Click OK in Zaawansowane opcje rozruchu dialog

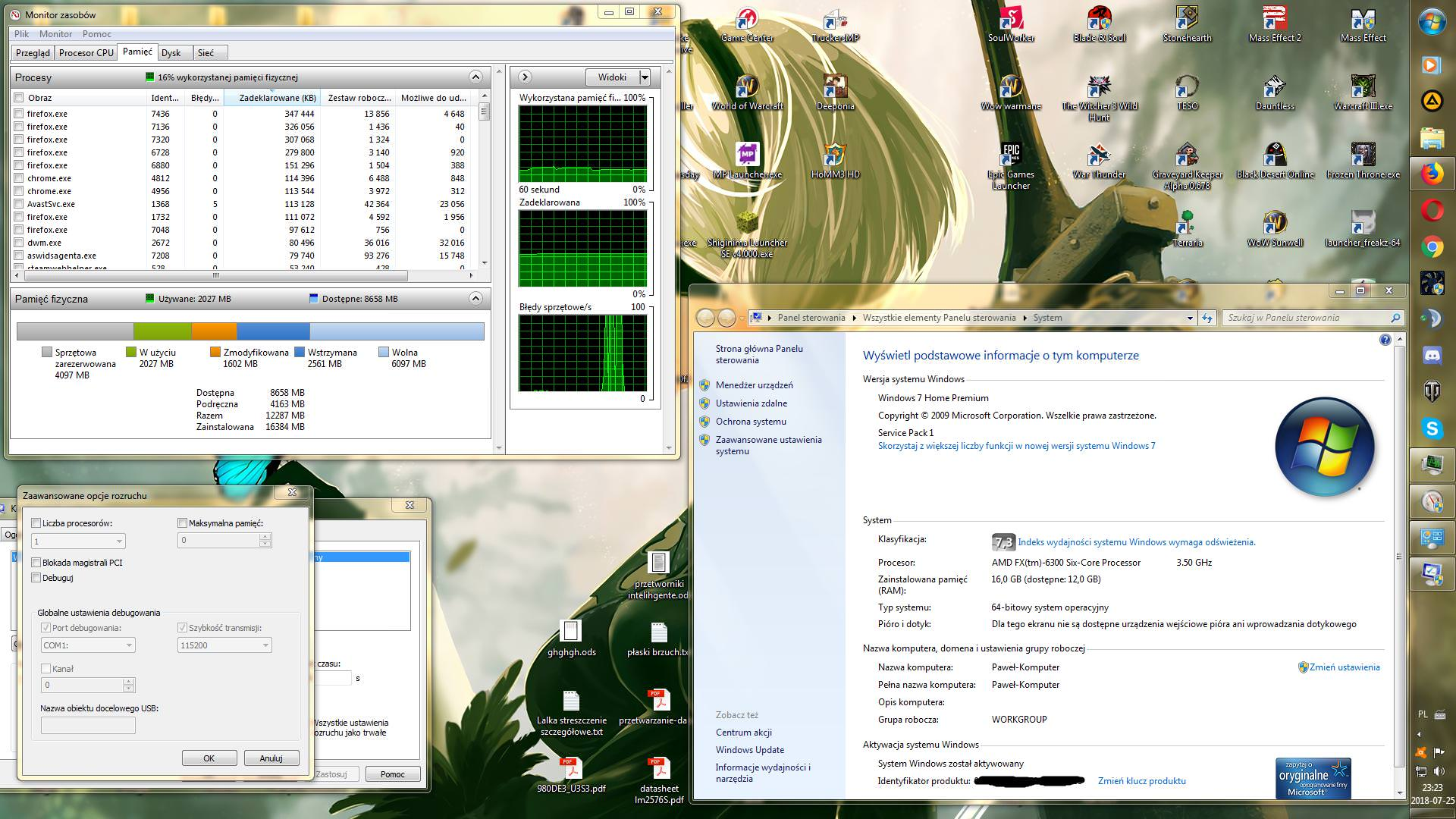pos(209,758)
